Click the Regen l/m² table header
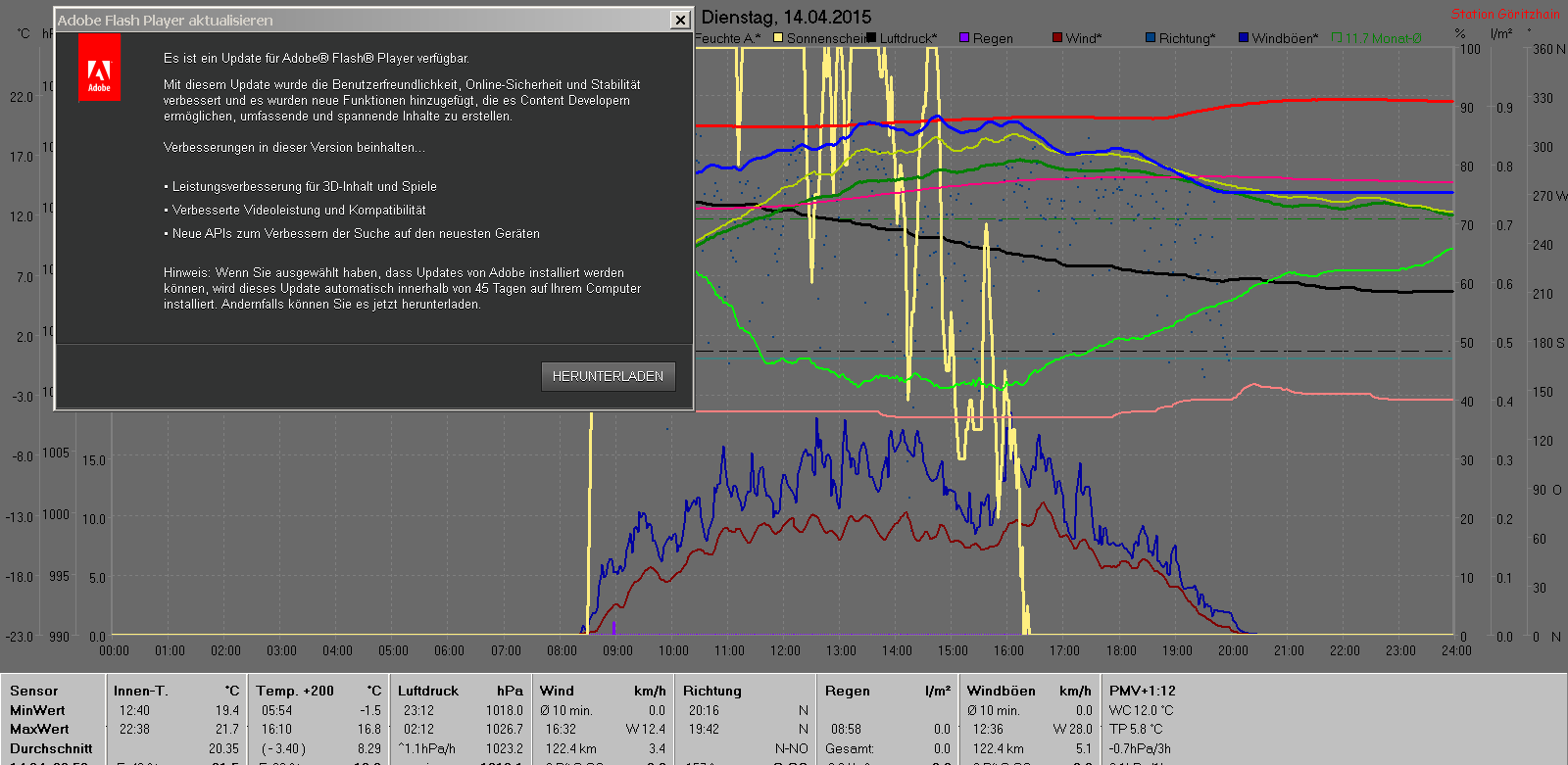1568x765 pixels. 888,691
